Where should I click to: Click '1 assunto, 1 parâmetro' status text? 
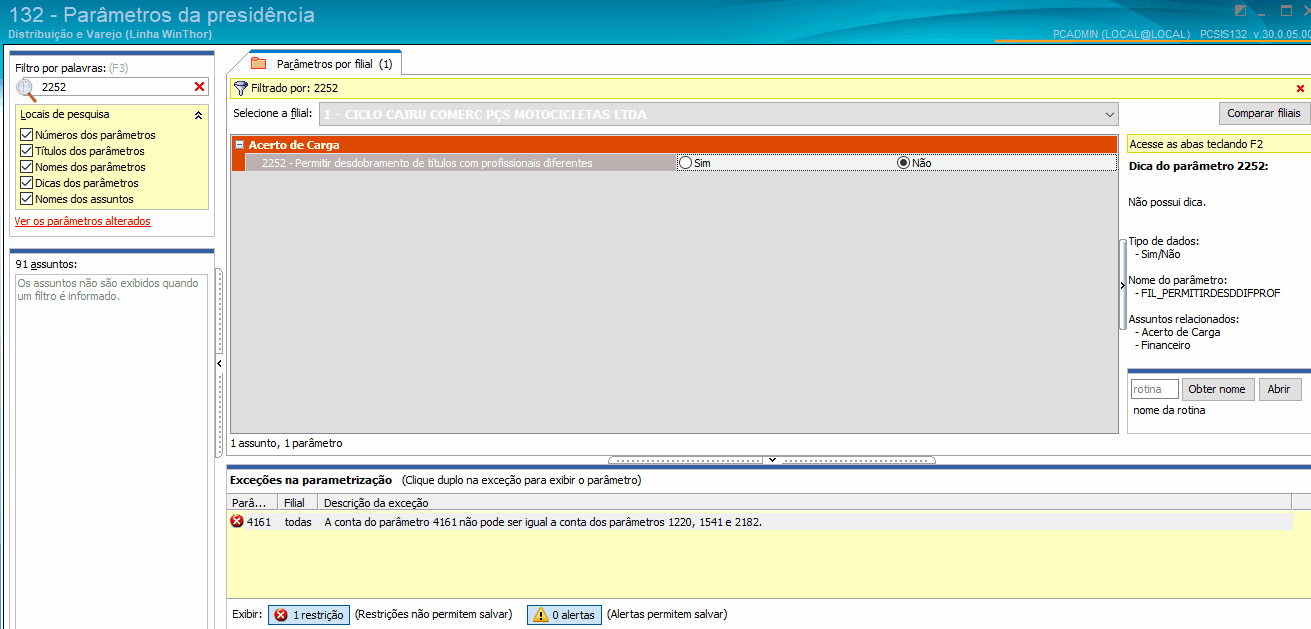point(286,442)
